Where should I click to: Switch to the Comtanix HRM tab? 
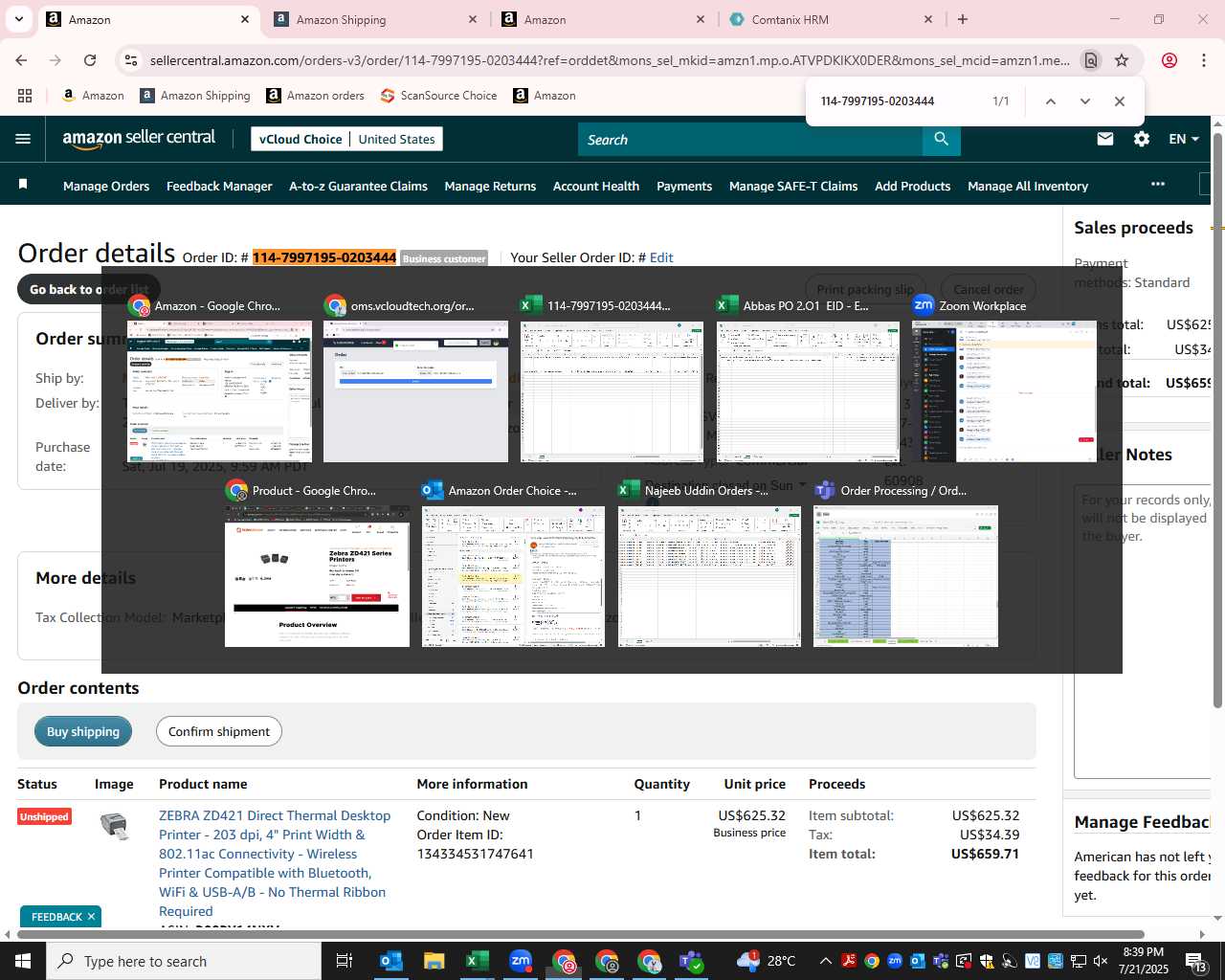click(x=831, y=19)
